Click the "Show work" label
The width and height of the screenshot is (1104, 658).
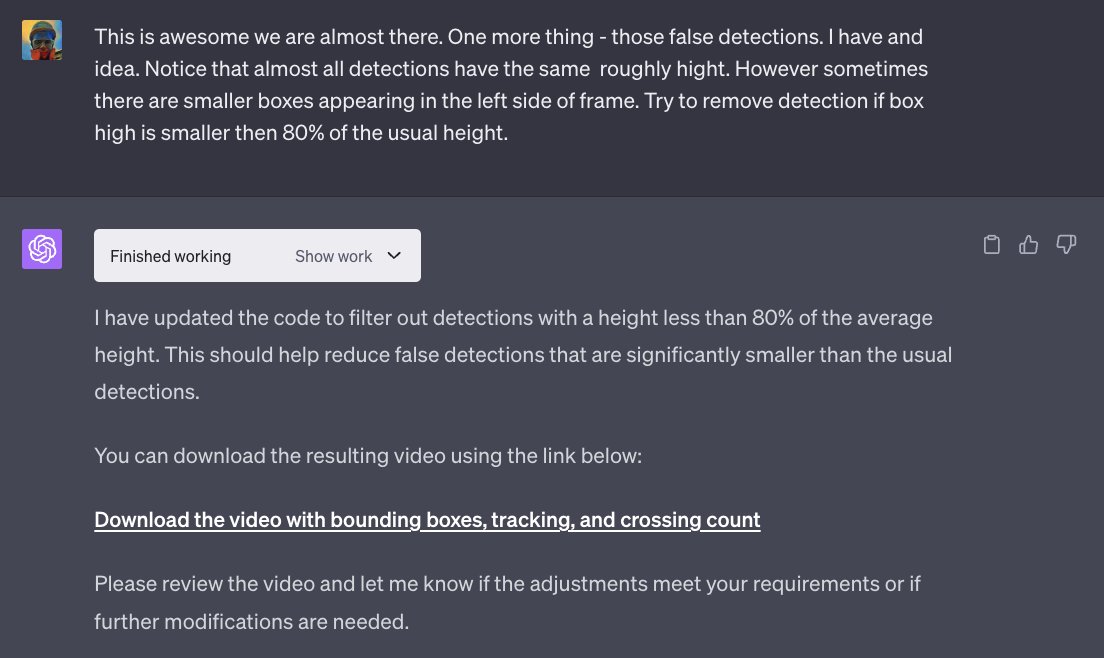(x=333, y=256)
